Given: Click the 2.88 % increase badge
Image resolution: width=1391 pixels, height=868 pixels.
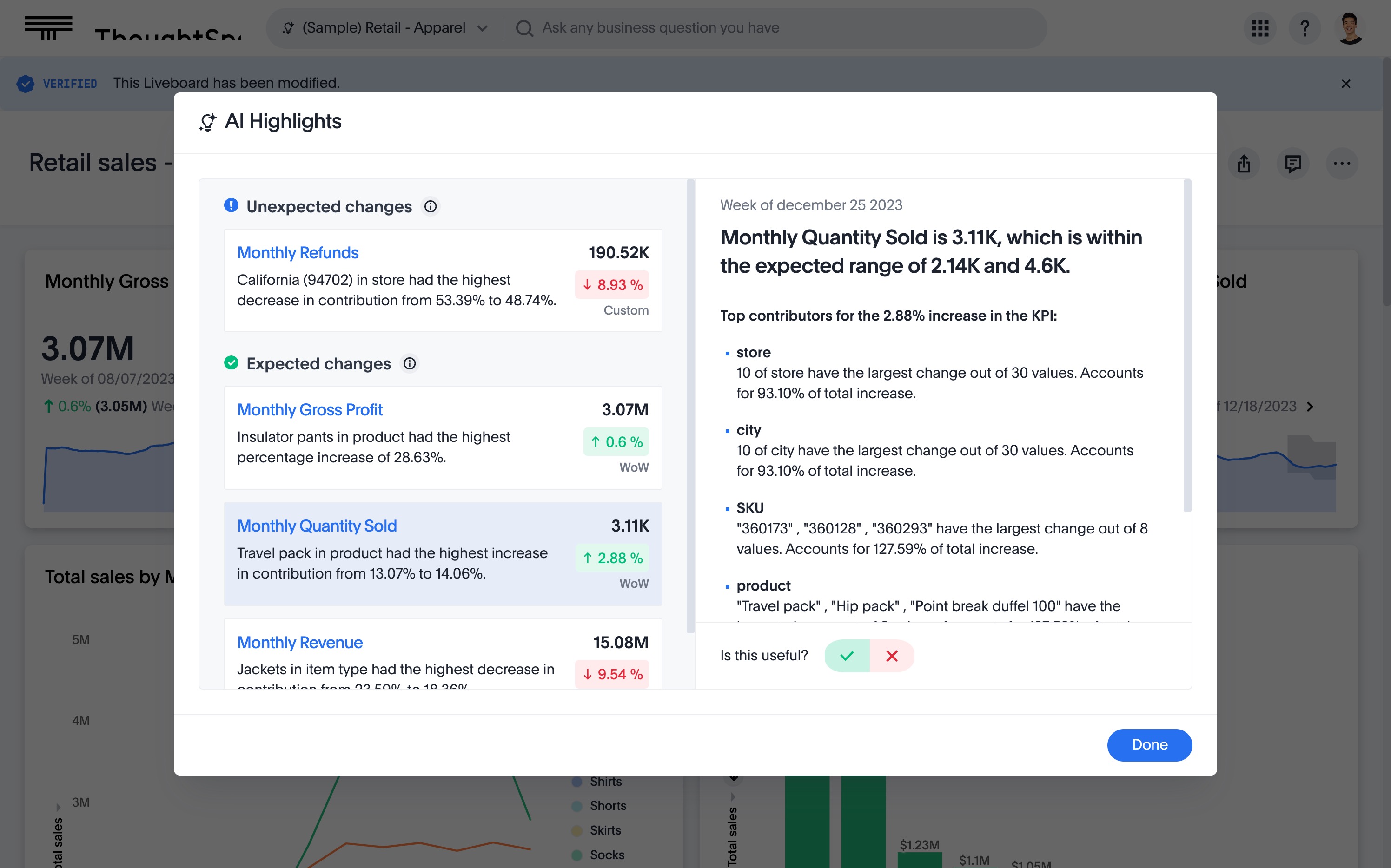Looking at the screenshot, I should 612,558.
